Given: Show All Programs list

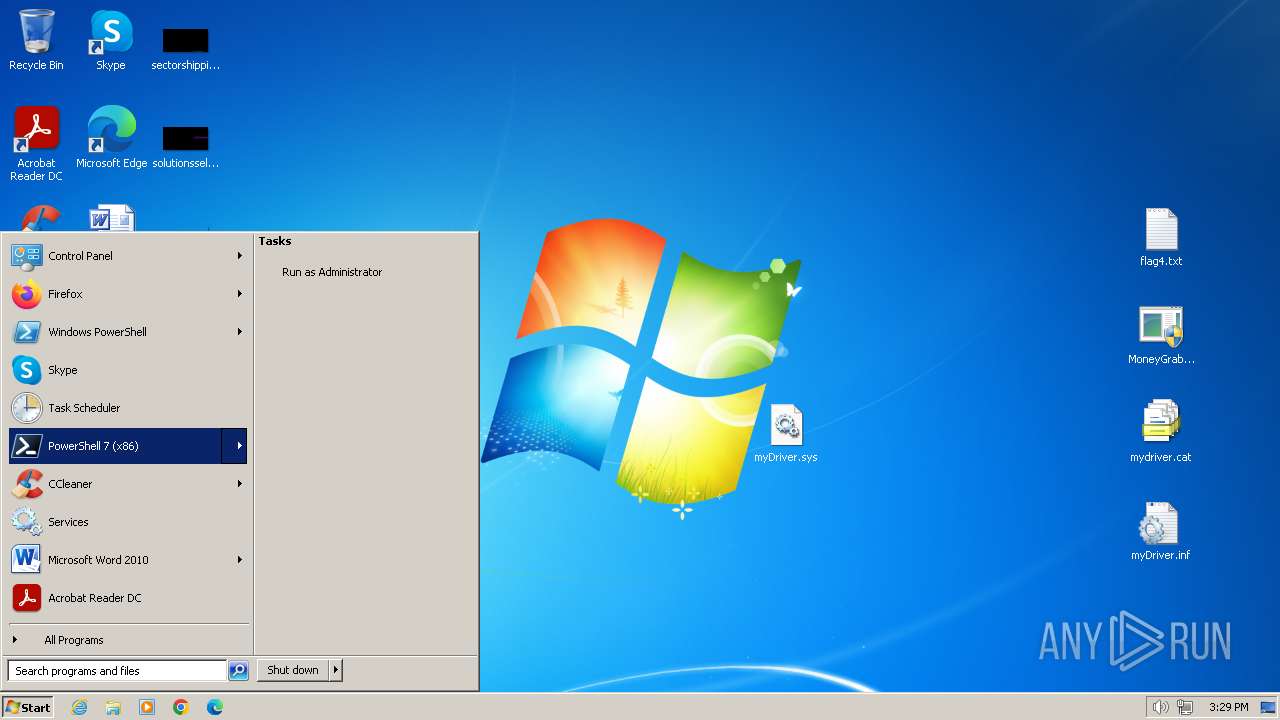Looking at the screenshot, I should (128, 640).
